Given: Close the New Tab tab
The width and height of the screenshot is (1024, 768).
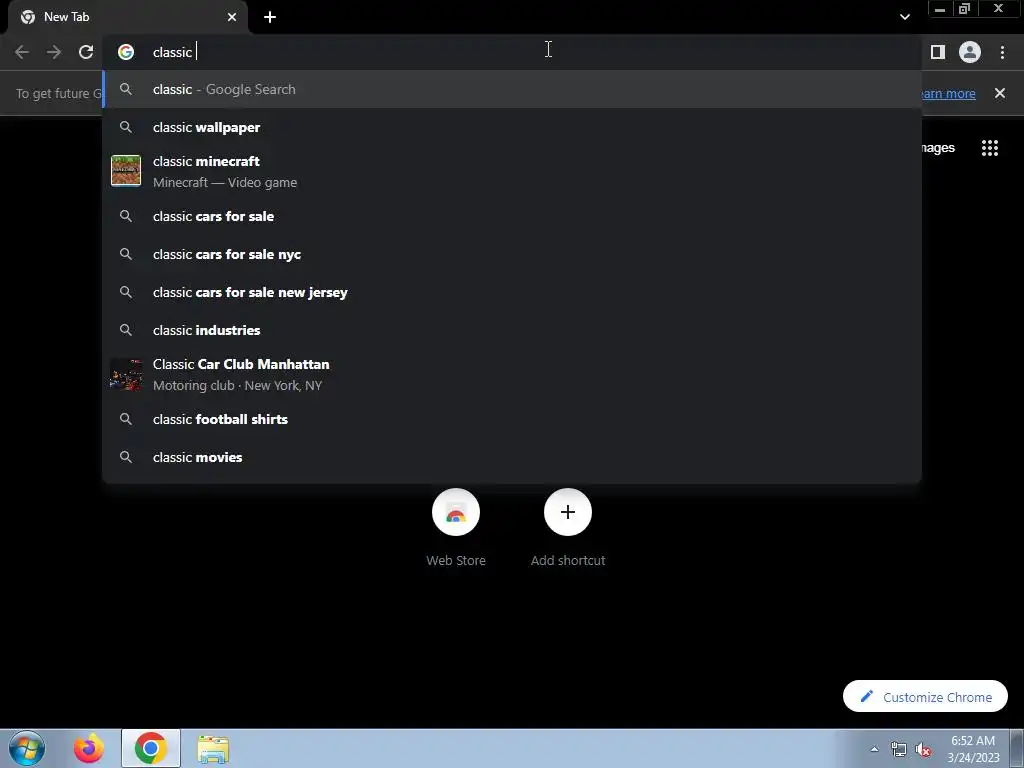Looking at the screenshot, I should coord(232,17).
